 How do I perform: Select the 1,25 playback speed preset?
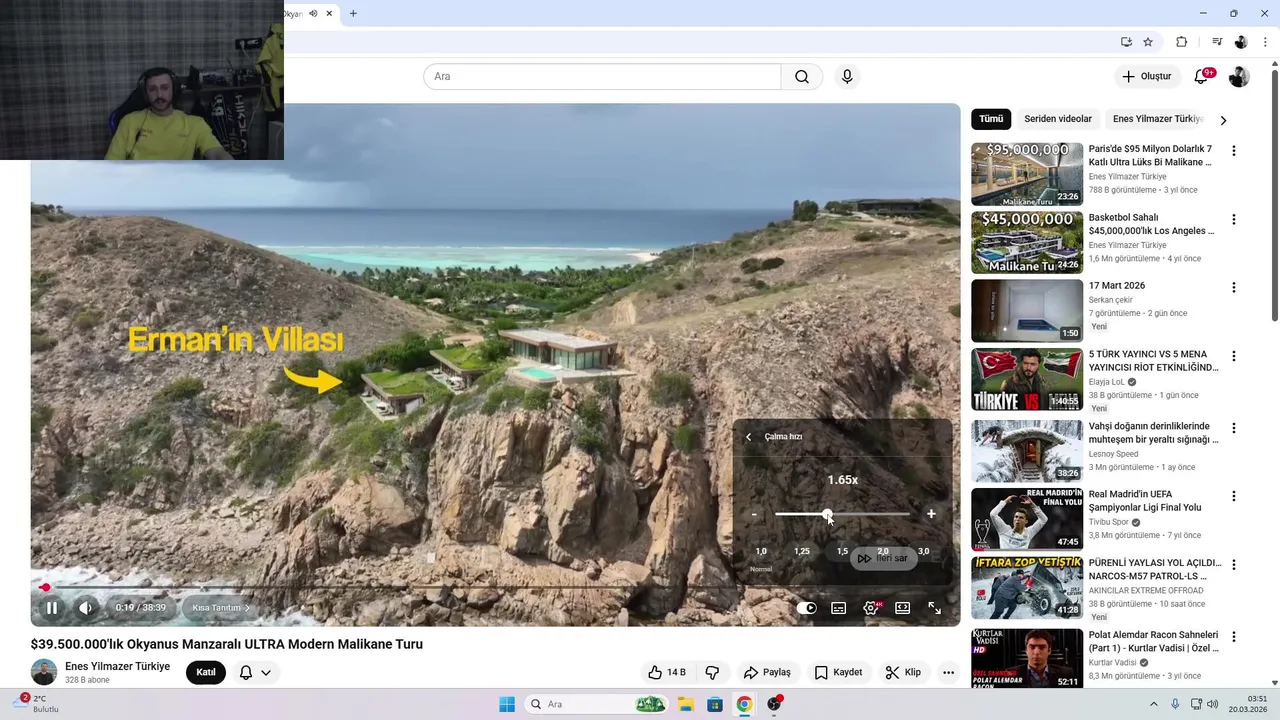pyautogui.click(x=802, y=551)
